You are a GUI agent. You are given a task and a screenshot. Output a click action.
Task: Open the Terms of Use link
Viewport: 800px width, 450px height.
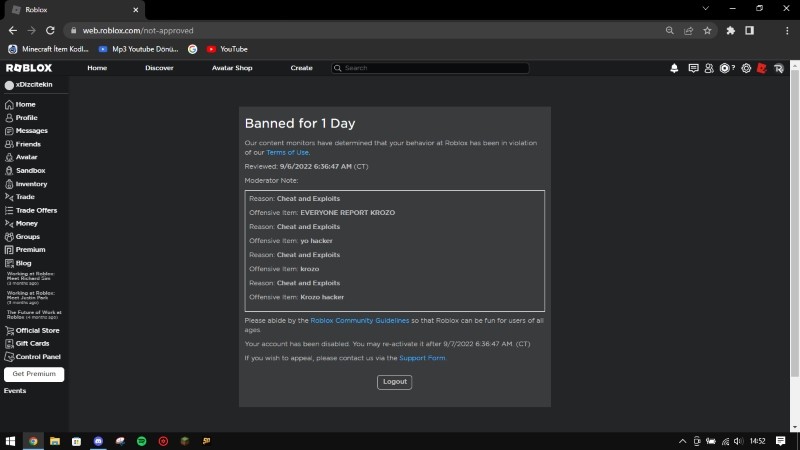[287, 153]
